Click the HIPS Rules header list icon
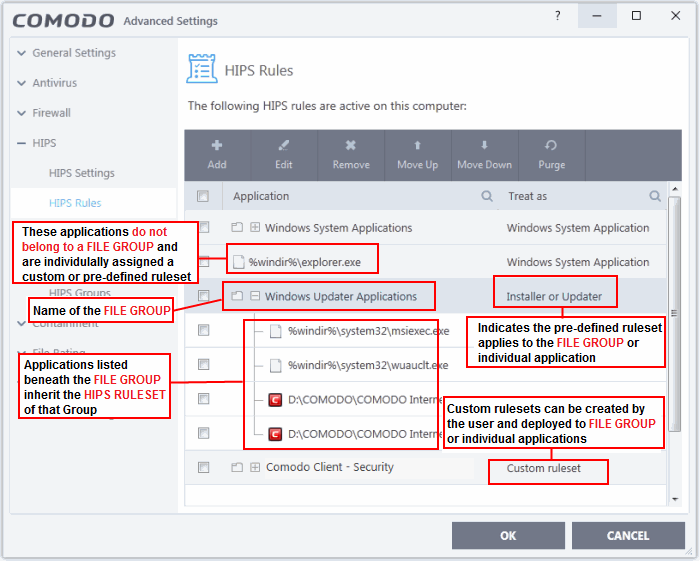The image size is (700, 561). [202, 69]
